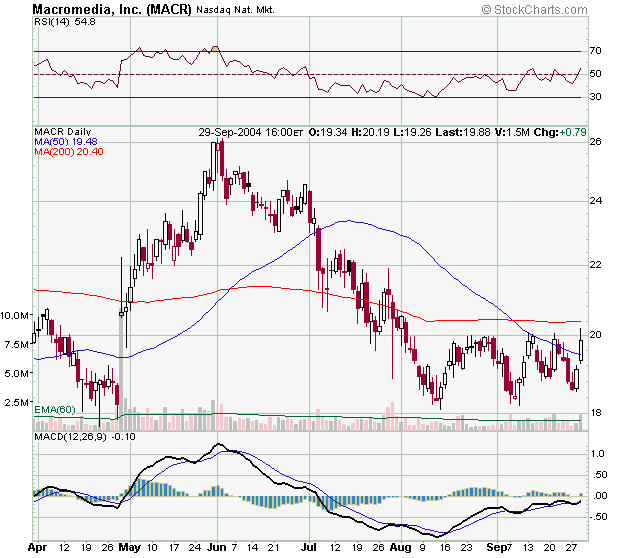Screen dimensions: 620x558
Task: Click the open price 'O:19.34'
Action: click(x=328, y=132)
